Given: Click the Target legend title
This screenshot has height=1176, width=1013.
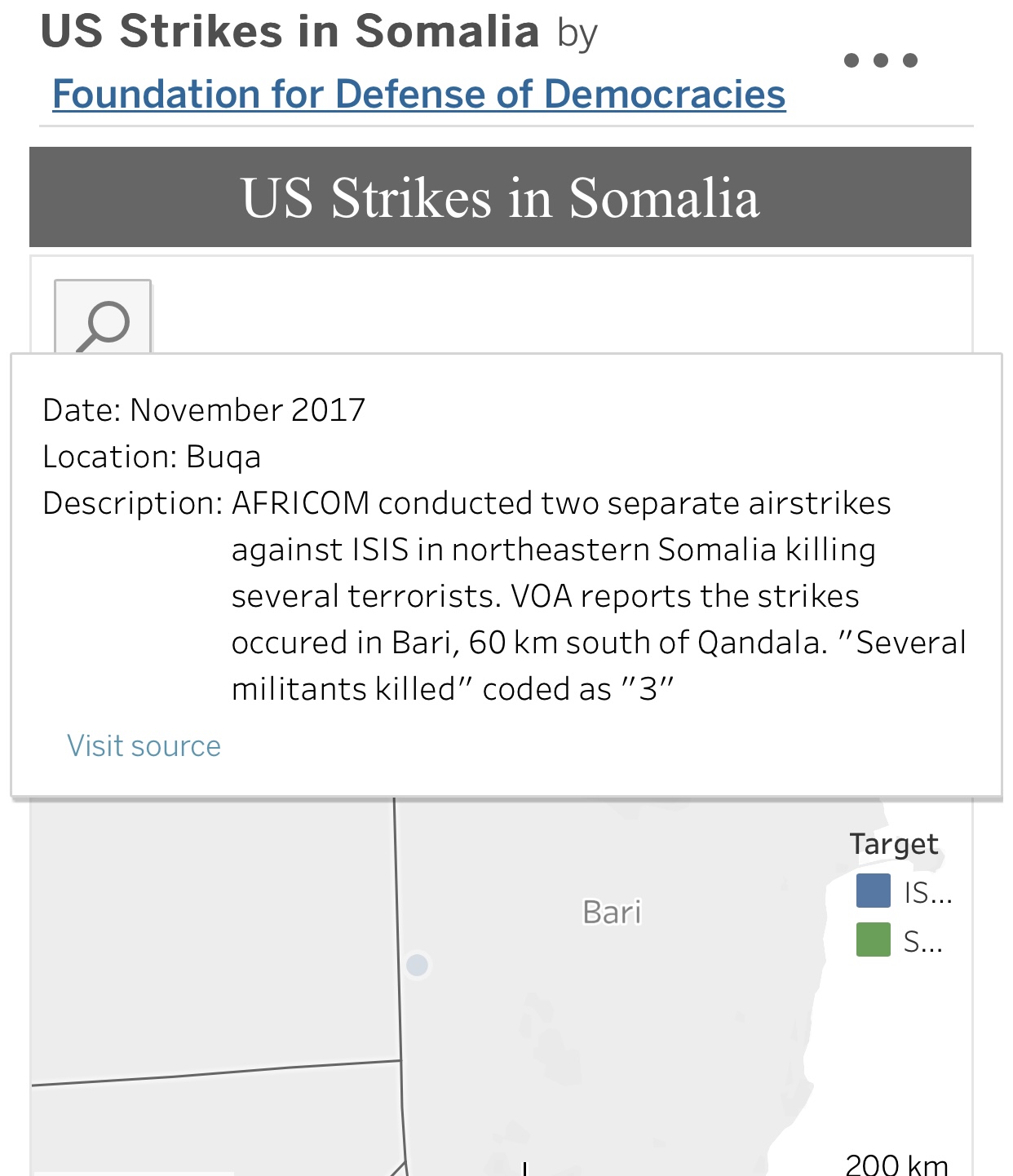Looking at the screenshot, I should pos(894,844).
